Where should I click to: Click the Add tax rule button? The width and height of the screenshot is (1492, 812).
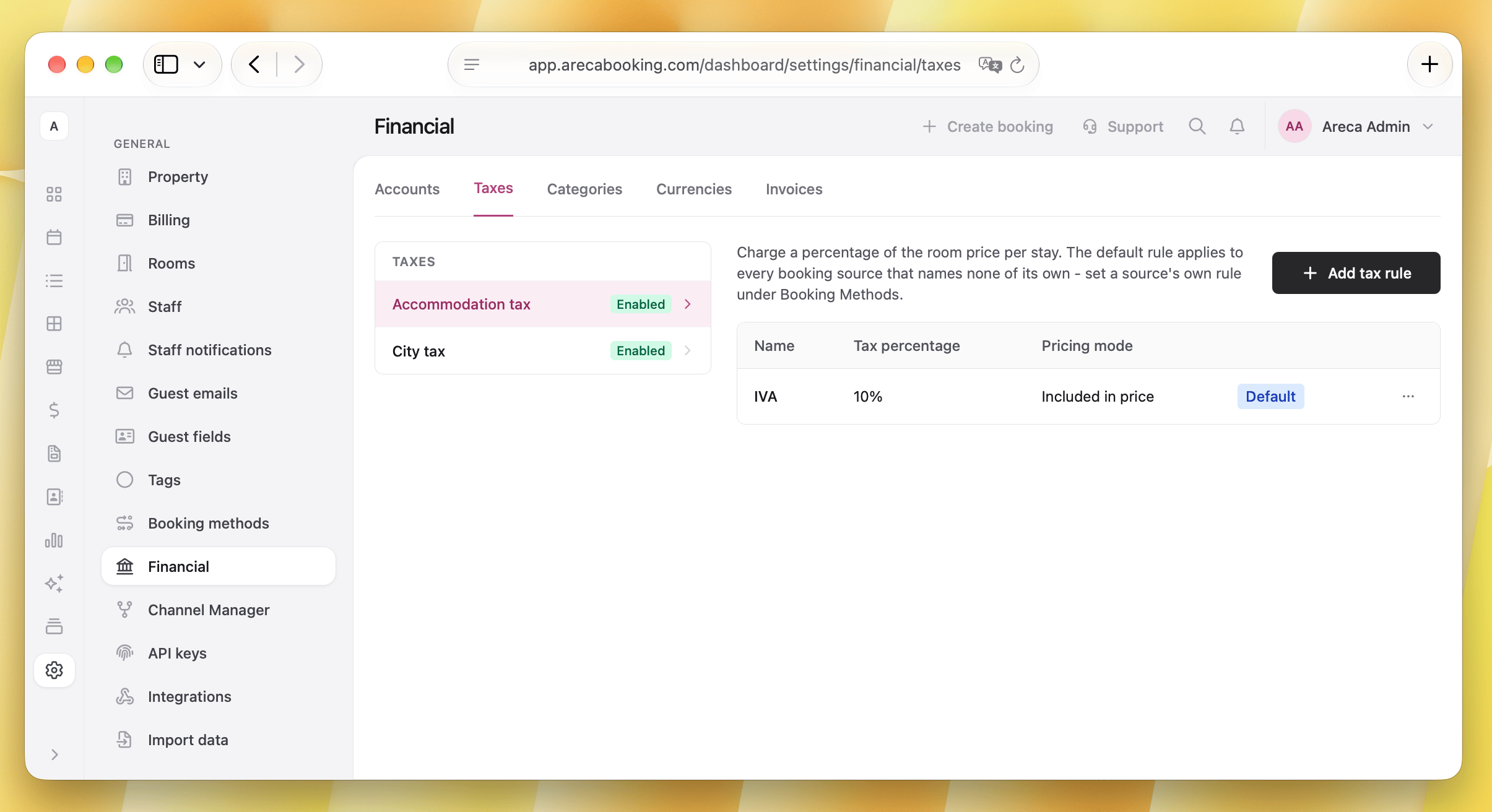[x=1356, y=273]
